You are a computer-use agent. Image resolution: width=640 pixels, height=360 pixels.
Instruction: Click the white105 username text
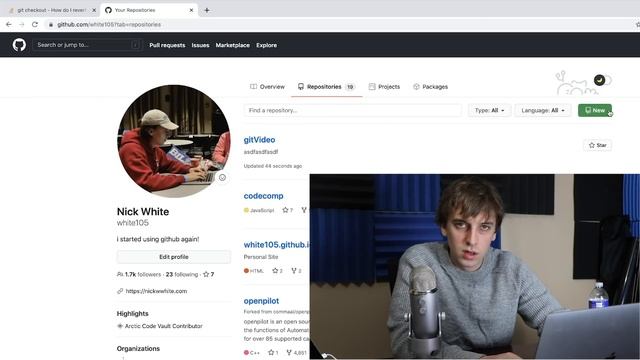[x=133, y=223]
